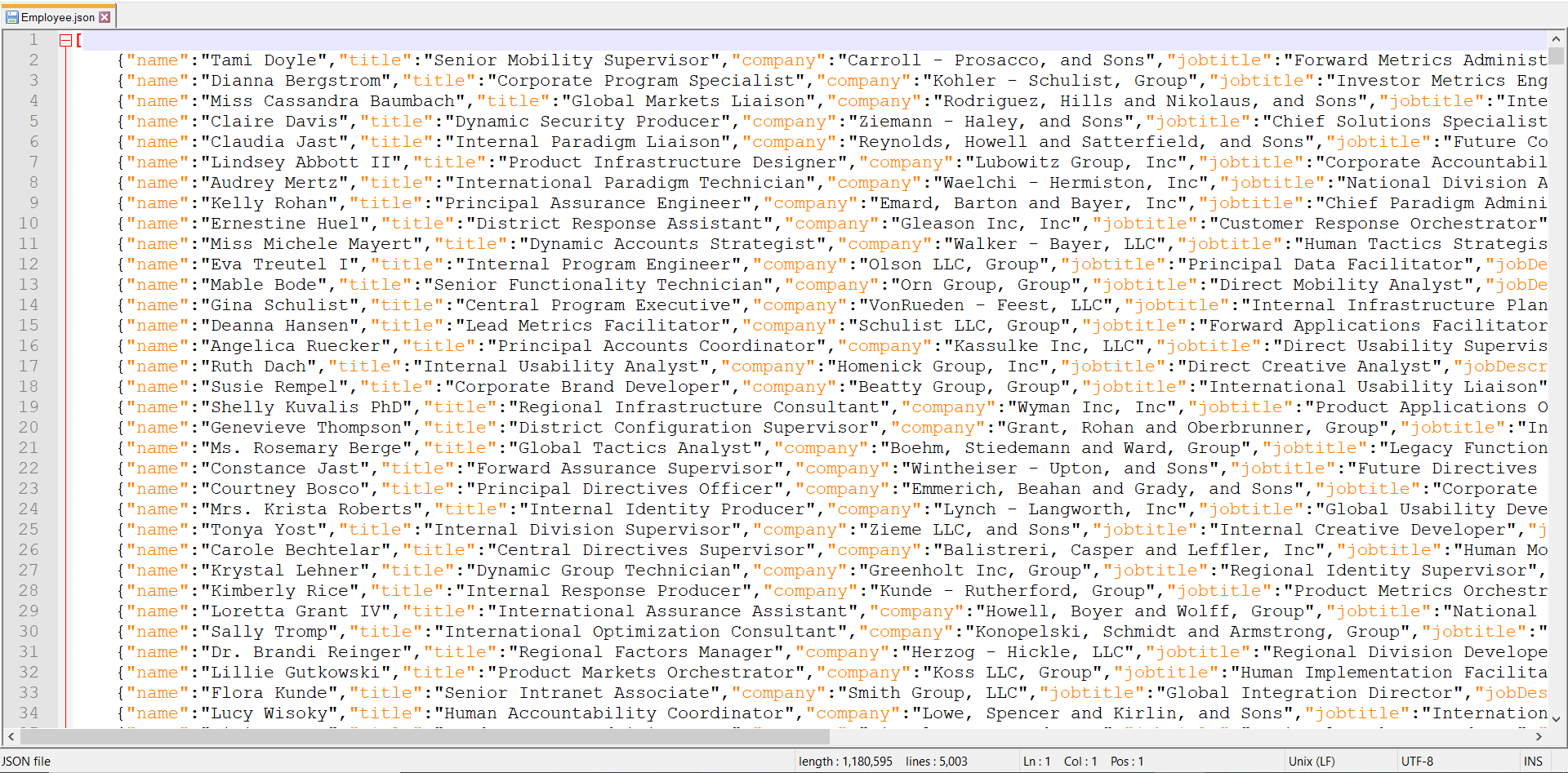Click the name "Audrey Mertz"
This screenshot has width=1568, height=773.
coord(274,182)
